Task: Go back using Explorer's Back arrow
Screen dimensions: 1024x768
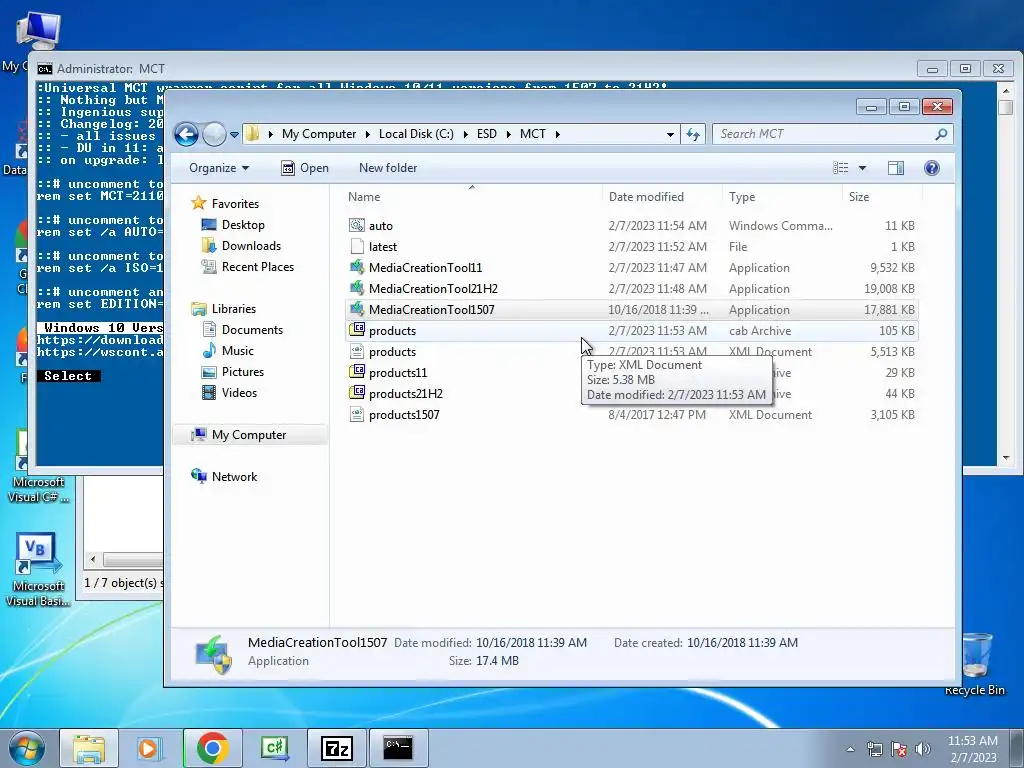Action: coord(186,135)
